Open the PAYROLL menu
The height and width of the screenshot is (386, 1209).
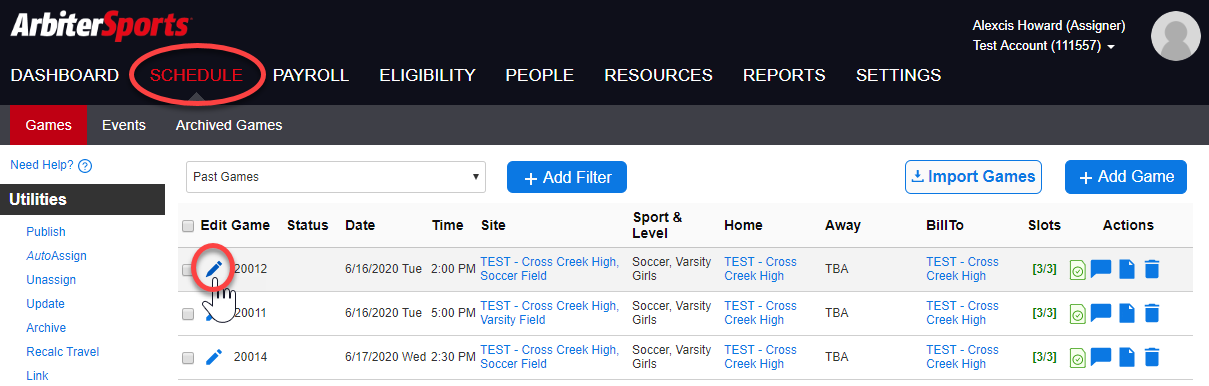pyautogui.click(x=311, y=75)
